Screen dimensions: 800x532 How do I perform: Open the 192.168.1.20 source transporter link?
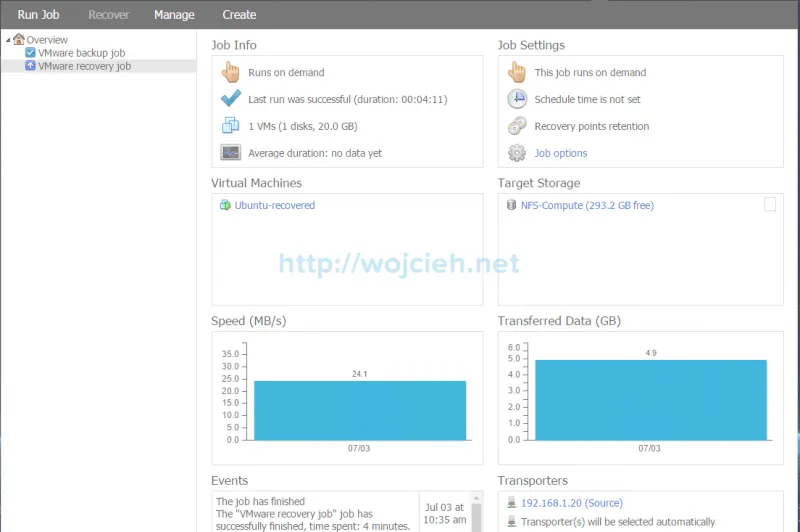click(571, 503)
